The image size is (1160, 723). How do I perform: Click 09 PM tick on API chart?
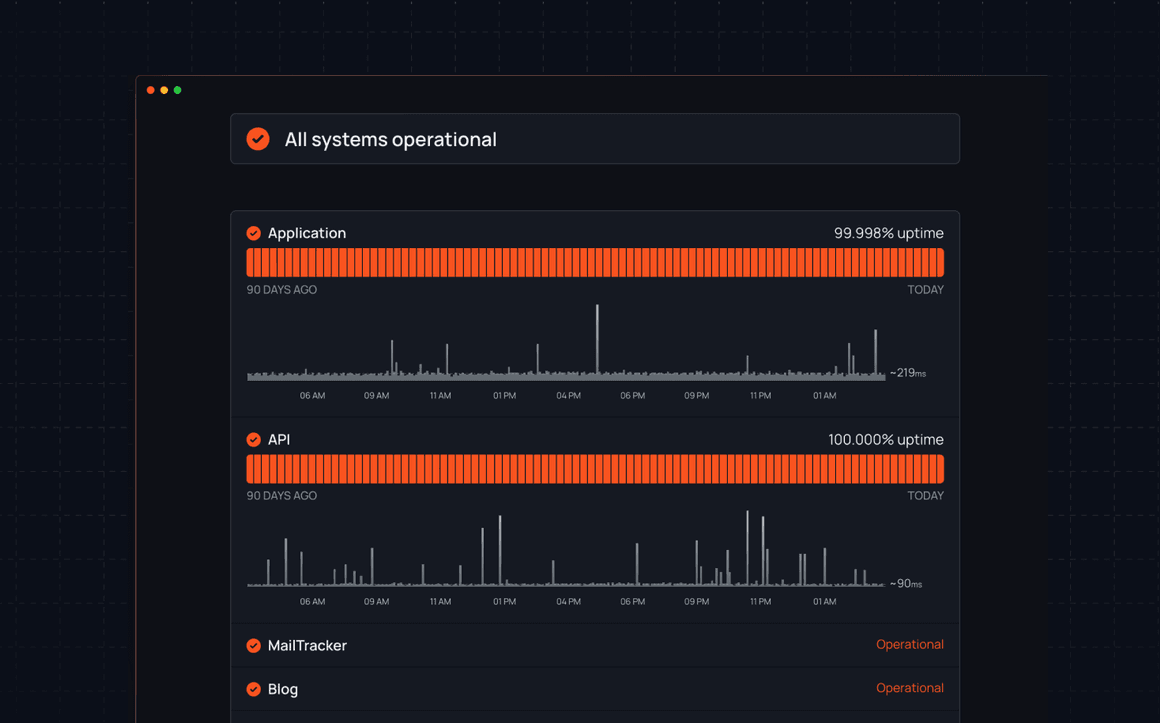coord(696,602)
